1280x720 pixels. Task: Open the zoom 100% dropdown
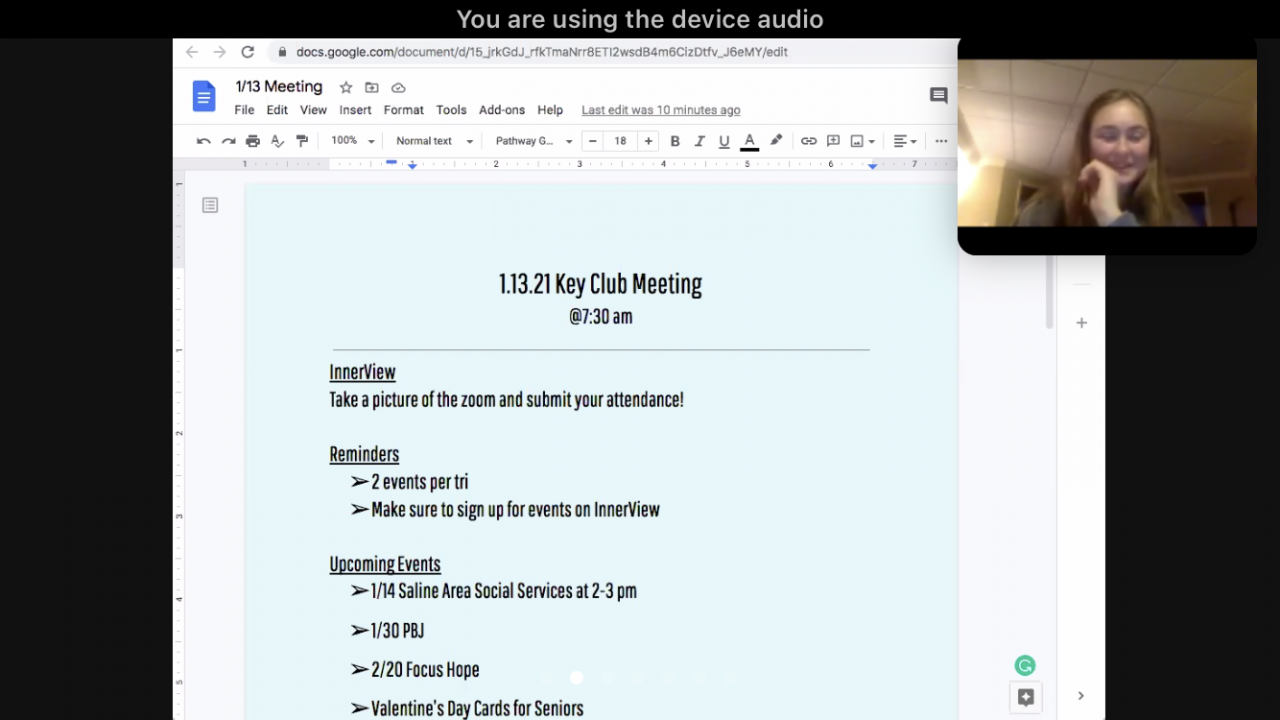pyautogui.click(x=353, y=141)
